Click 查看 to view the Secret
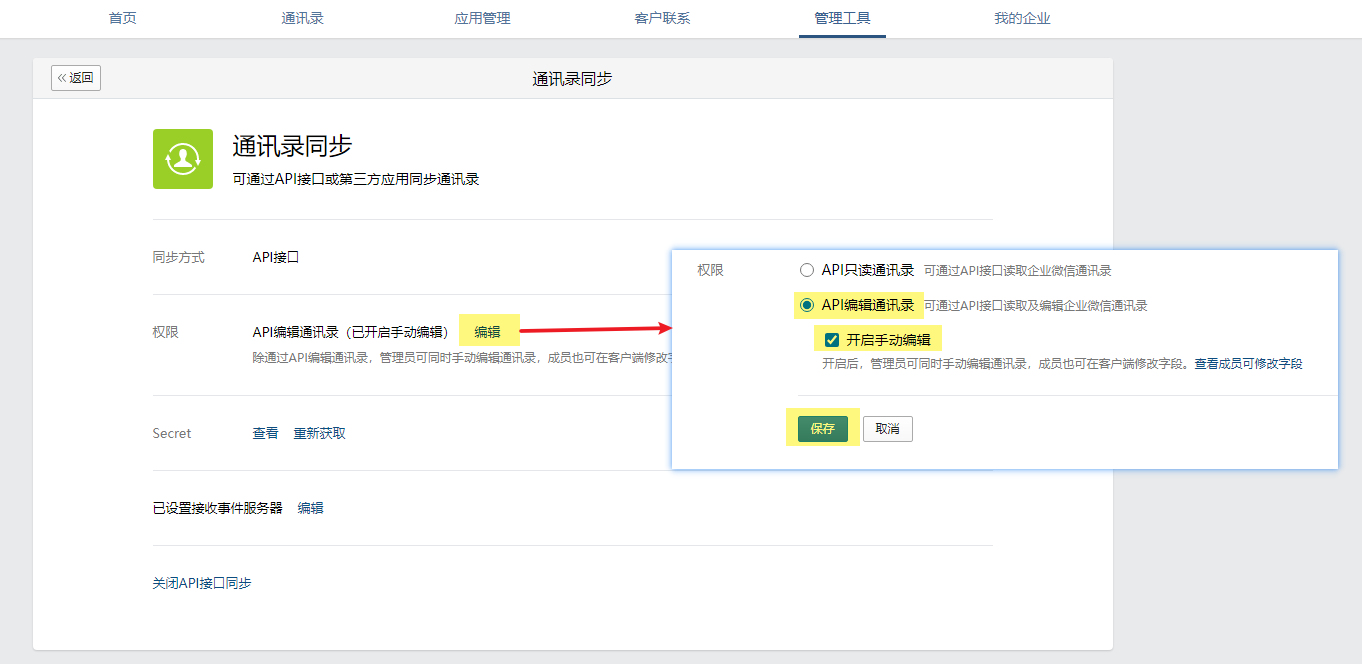The image size is (1362, 664). (x=265, y=433)
